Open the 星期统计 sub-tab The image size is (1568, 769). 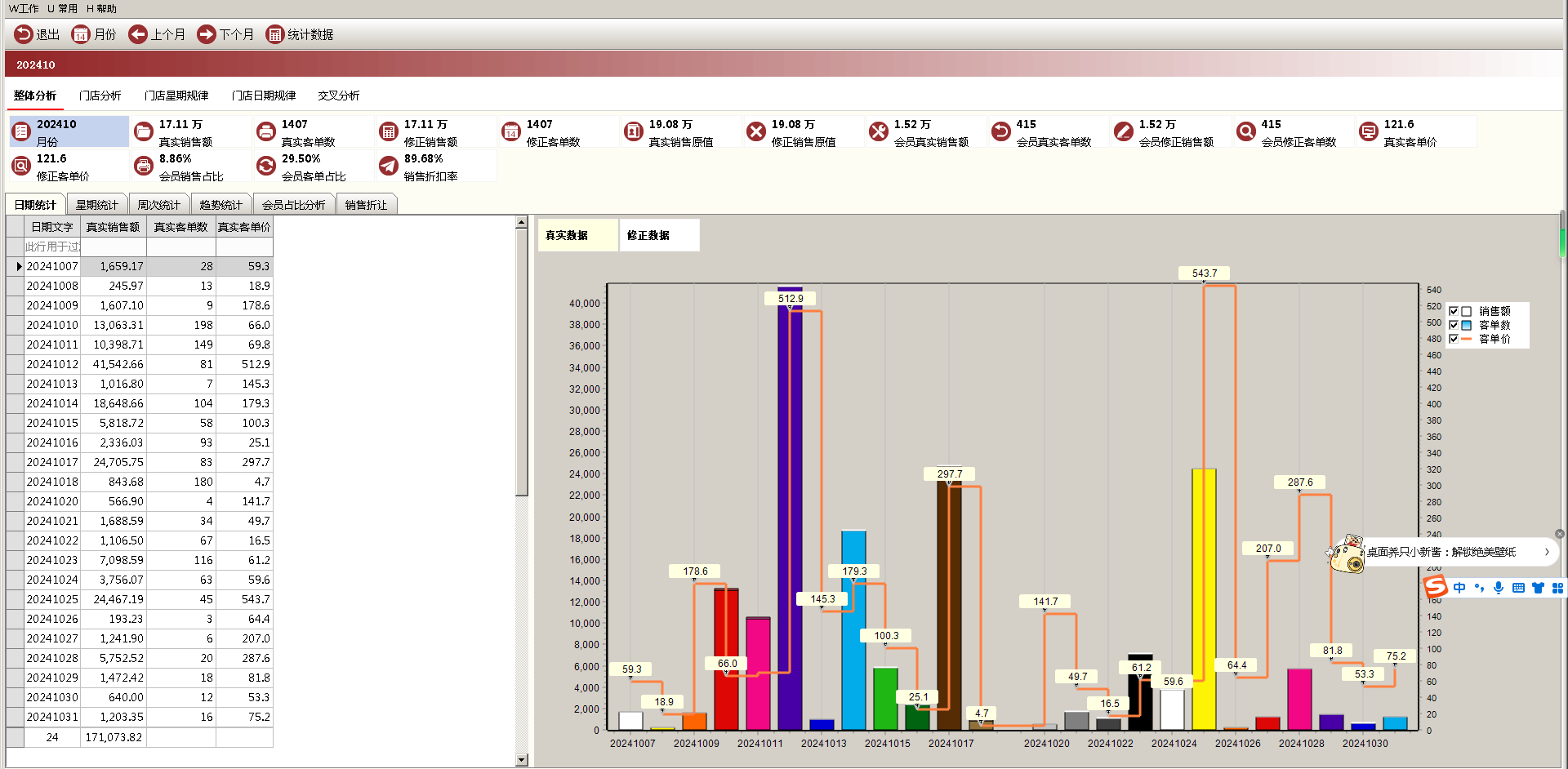[97, 205]
